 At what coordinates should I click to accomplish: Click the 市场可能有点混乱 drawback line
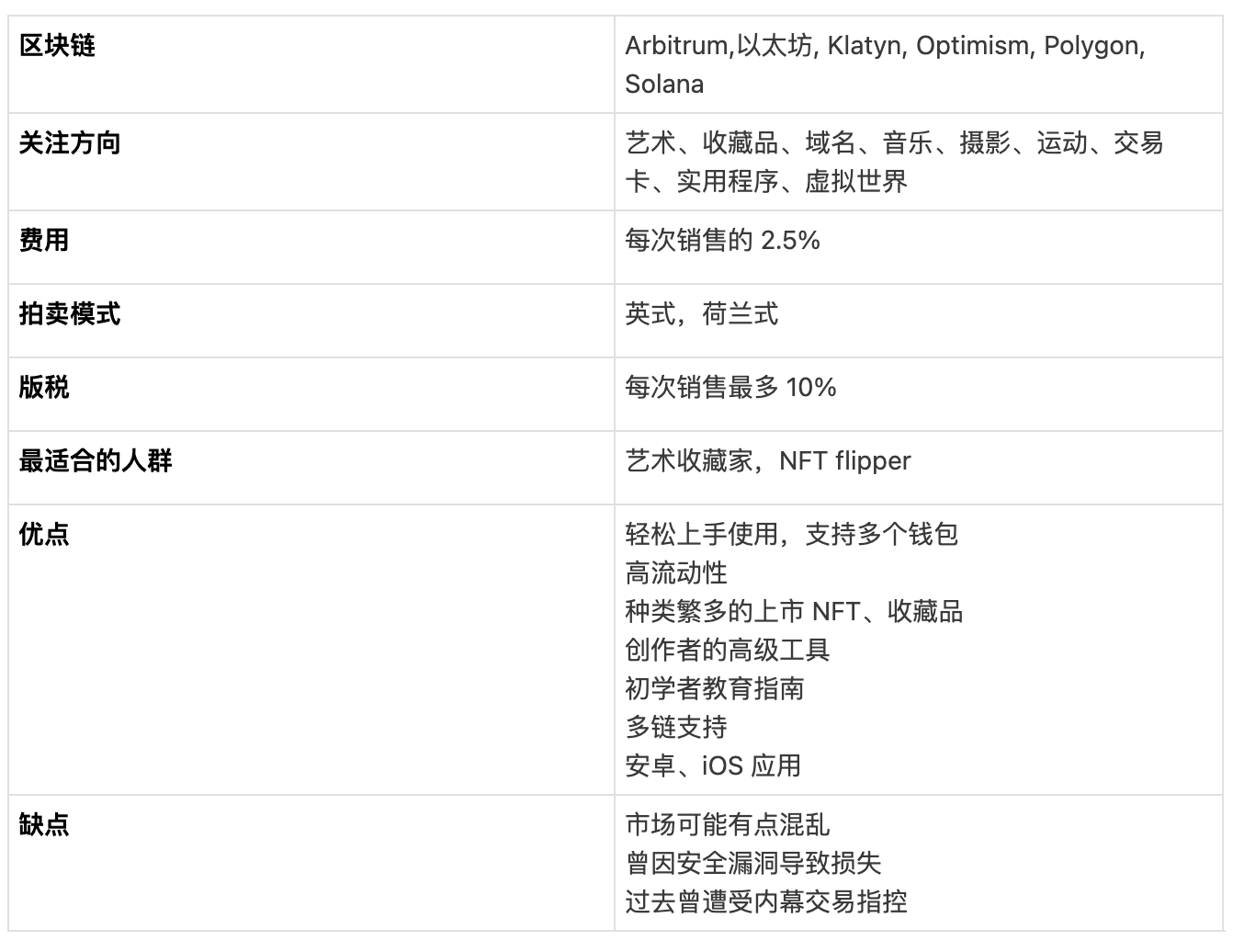(x=728, y=825)
